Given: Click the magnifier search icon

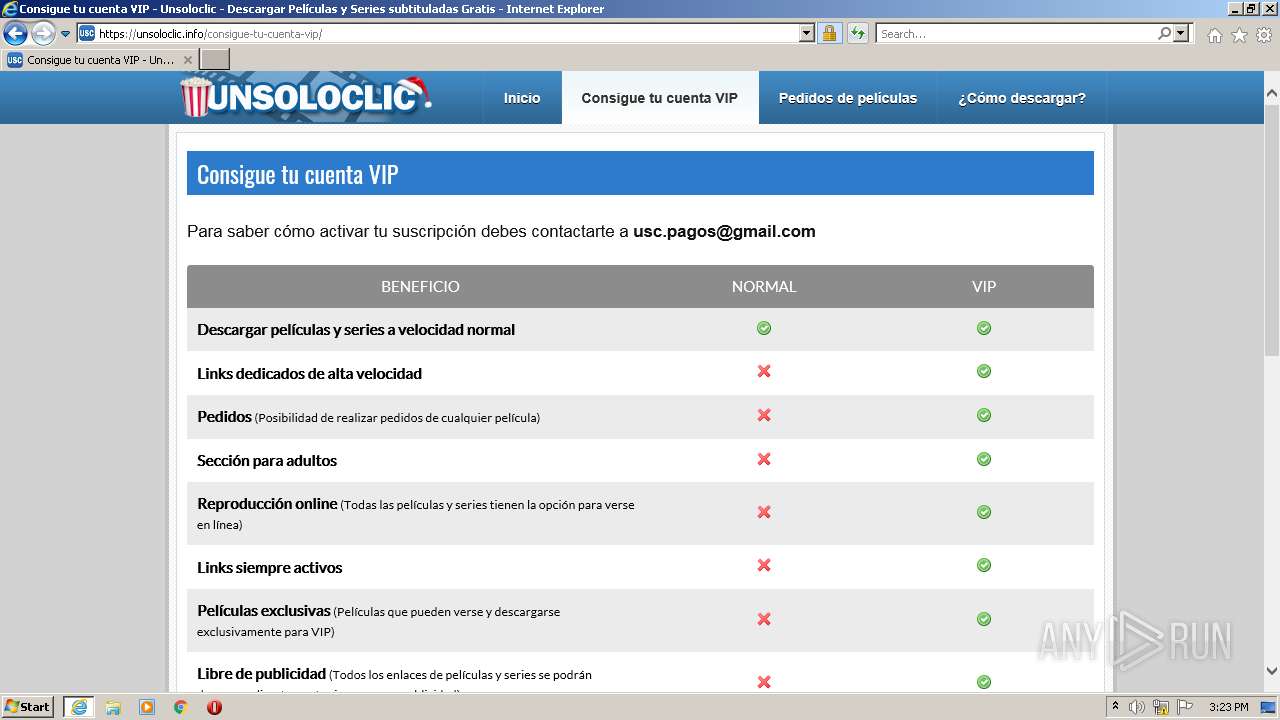Looking at the screenshot, I should 1164,33.
